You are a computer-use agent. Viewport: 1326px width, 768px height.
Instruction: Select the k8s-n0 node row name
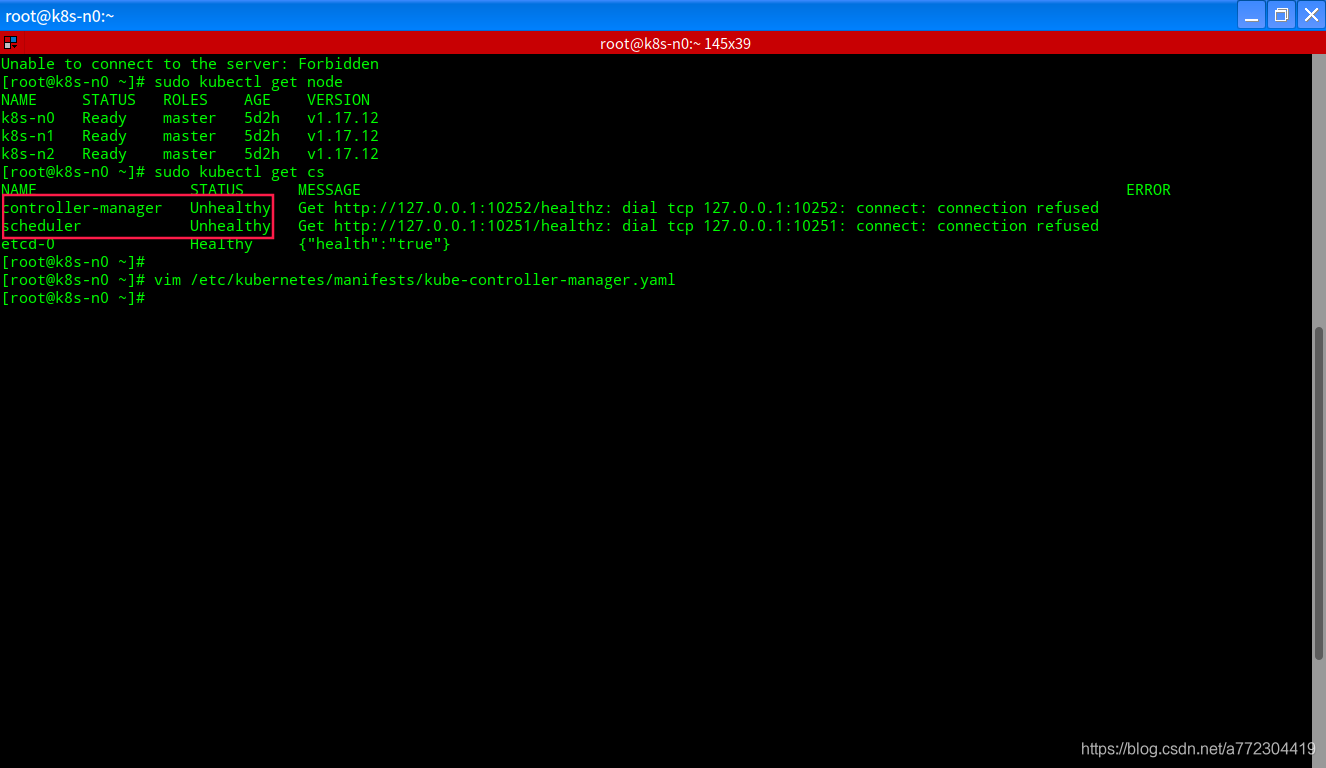[28, 118]
